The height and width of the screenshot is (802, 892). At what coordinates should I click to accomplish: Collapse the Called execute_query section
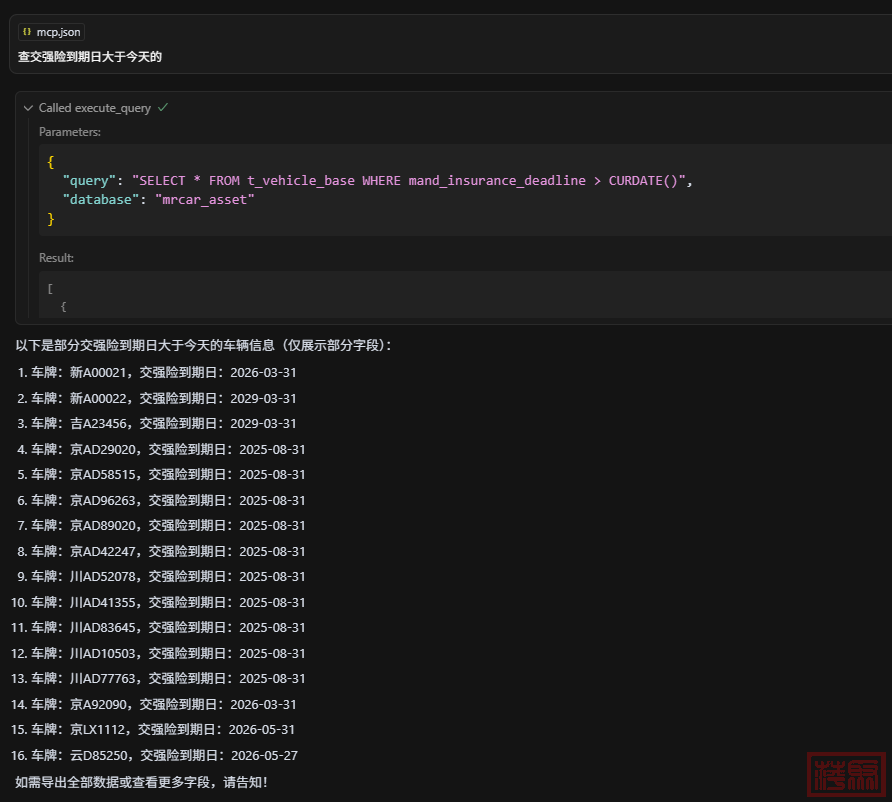coord(28,108)
